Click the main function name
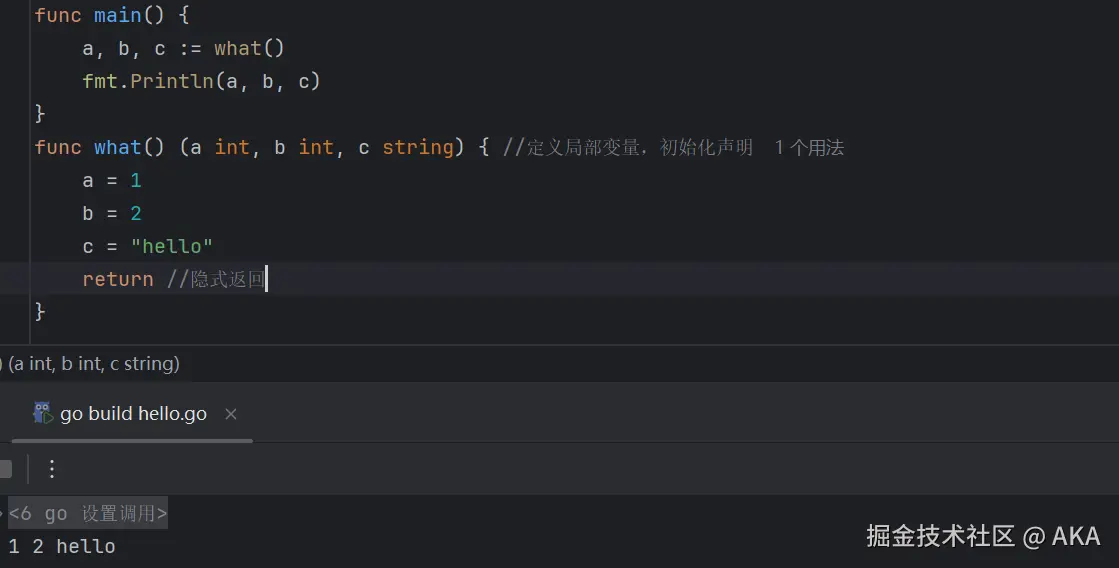Viewport: 1119px width, 568px height. [x=118, y=16]
